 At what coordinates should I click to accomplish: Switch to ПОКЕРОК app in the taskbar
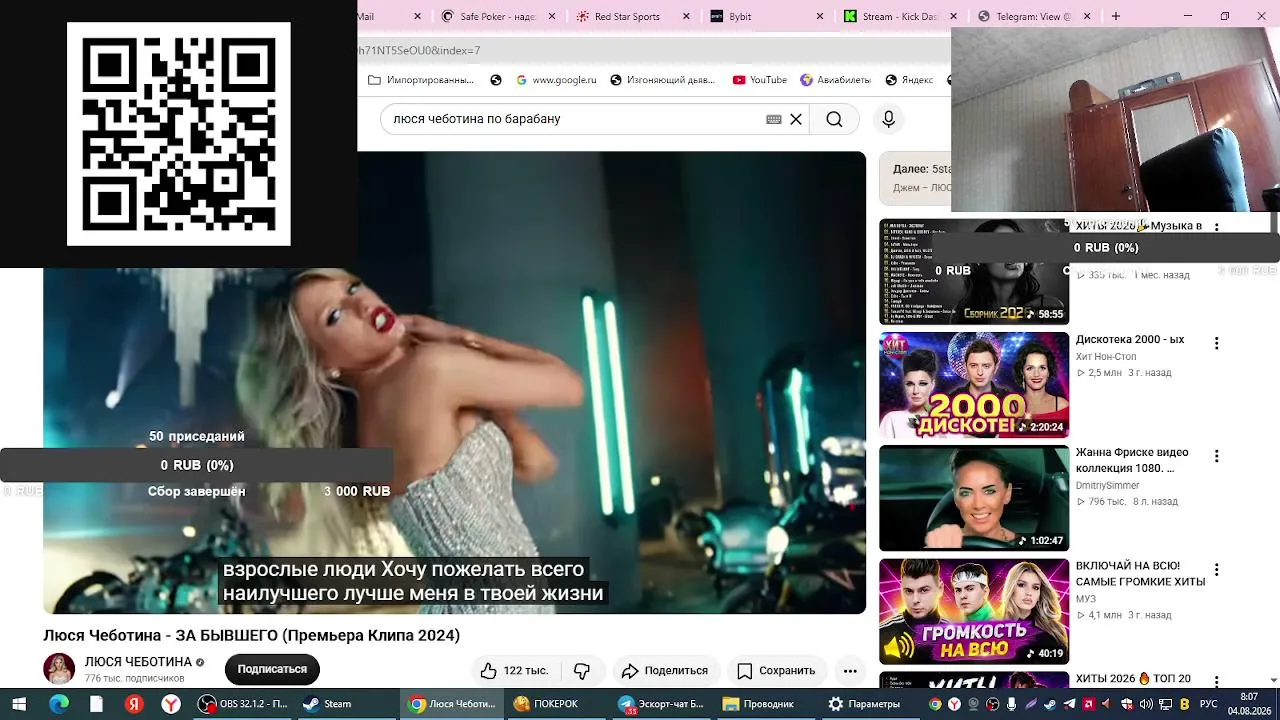pos(555,704)
